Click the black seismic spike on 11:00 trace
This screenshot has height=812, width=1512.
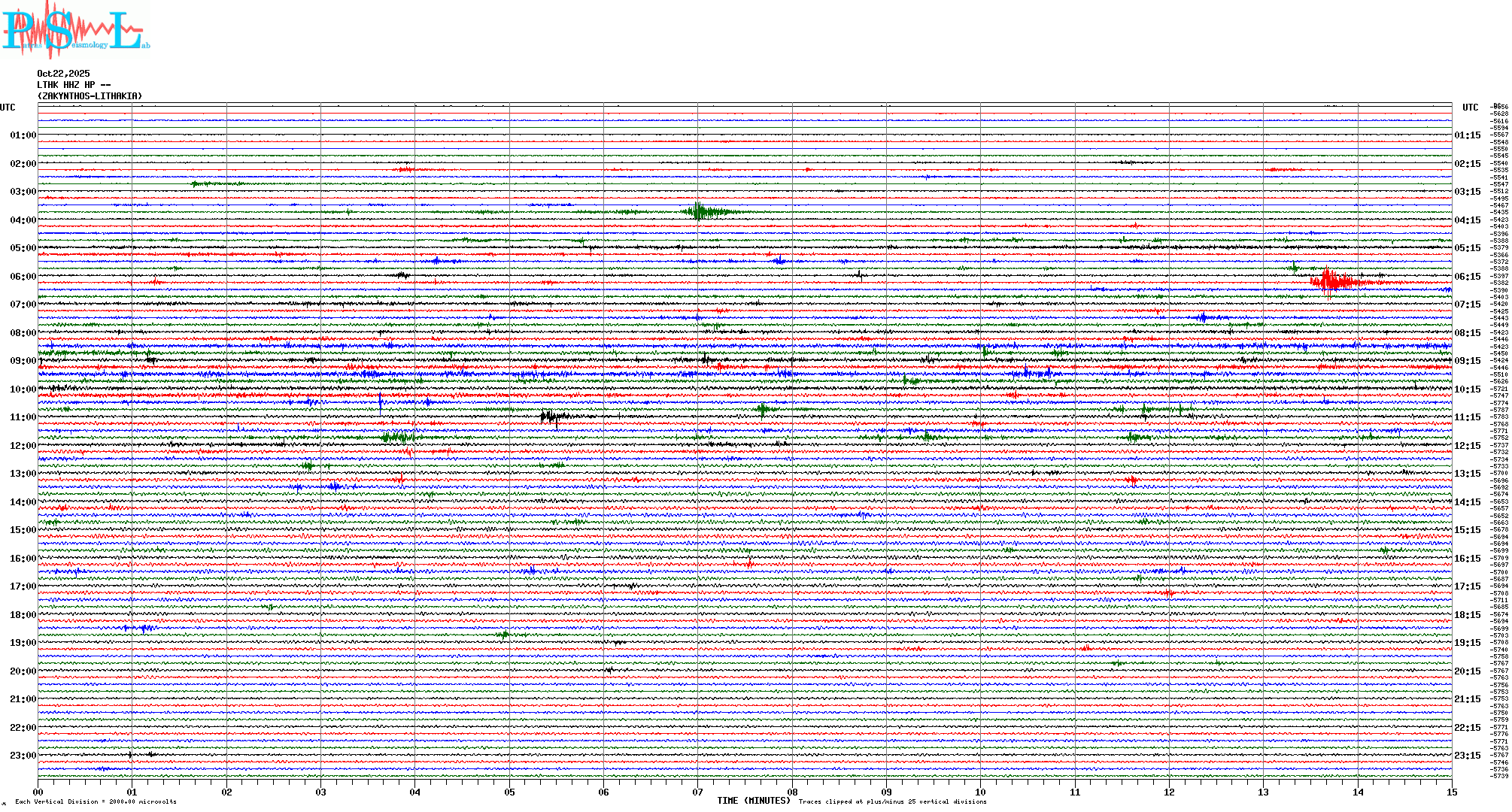(x=549, y=416)
